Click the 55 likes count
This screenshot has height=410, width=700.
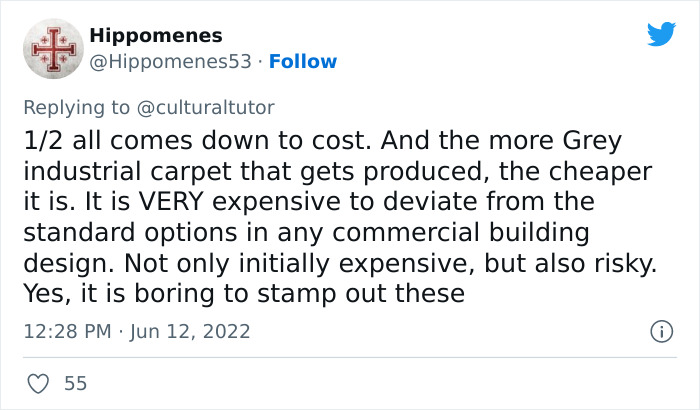point(75,383)
